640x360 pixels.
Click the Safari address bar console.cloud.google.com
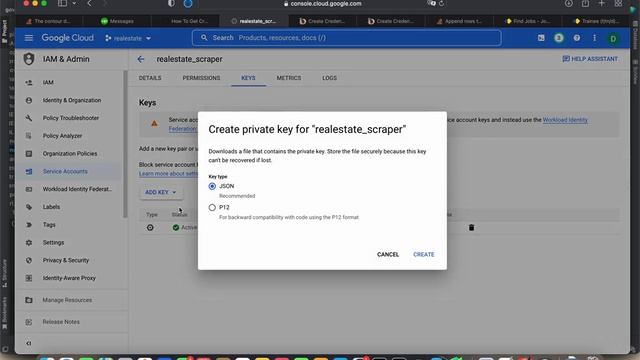[322, 4]
